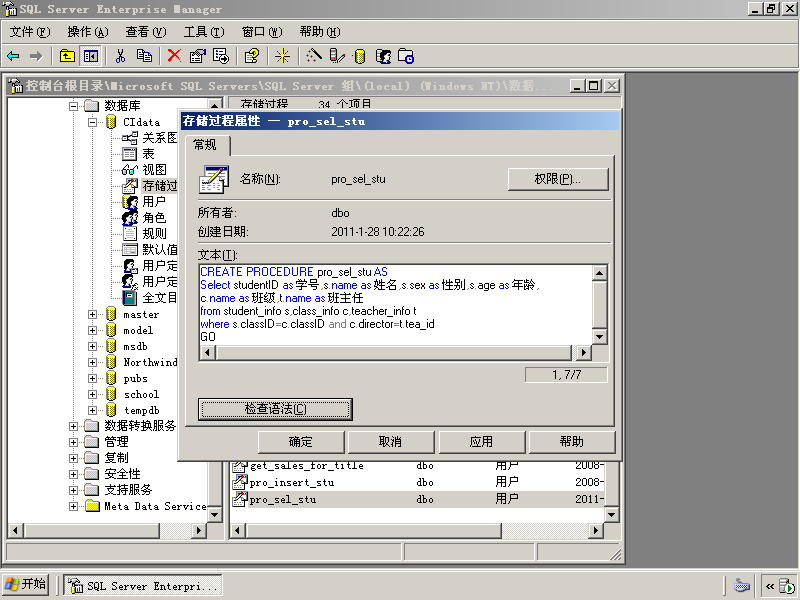Select the 默认值 defaults node
Image resolution: width=800 pixels, height=600 pixels.
[160, 249]
